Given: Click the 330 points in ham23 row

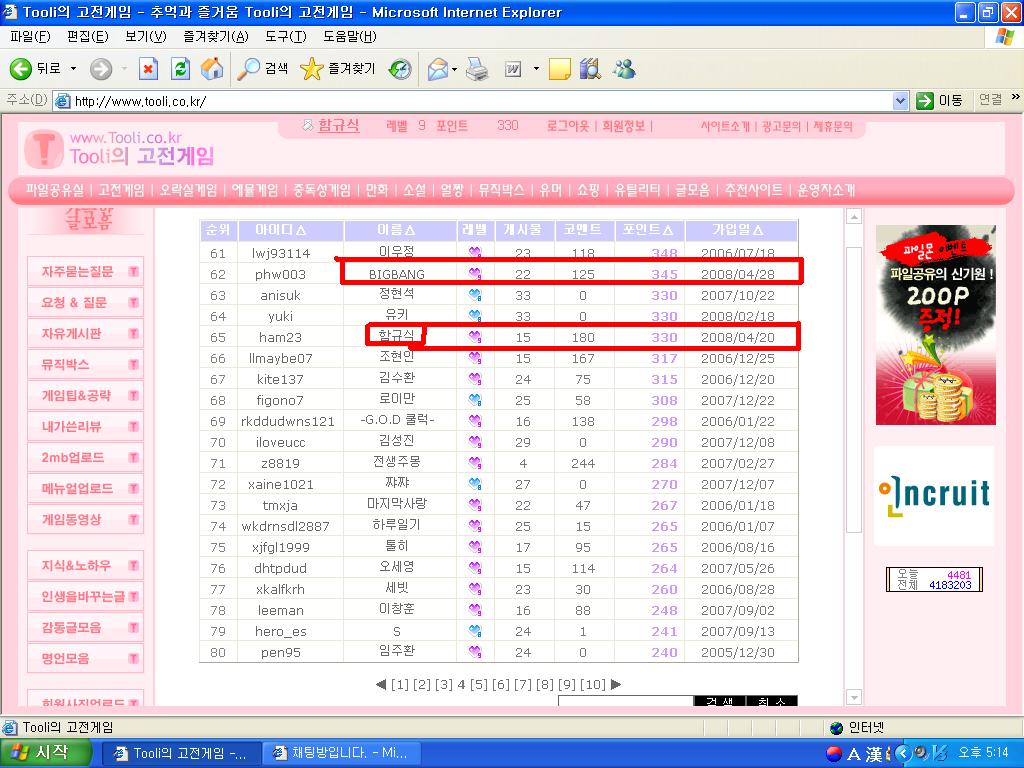Looking at the screenshot, I should point(664,337).
